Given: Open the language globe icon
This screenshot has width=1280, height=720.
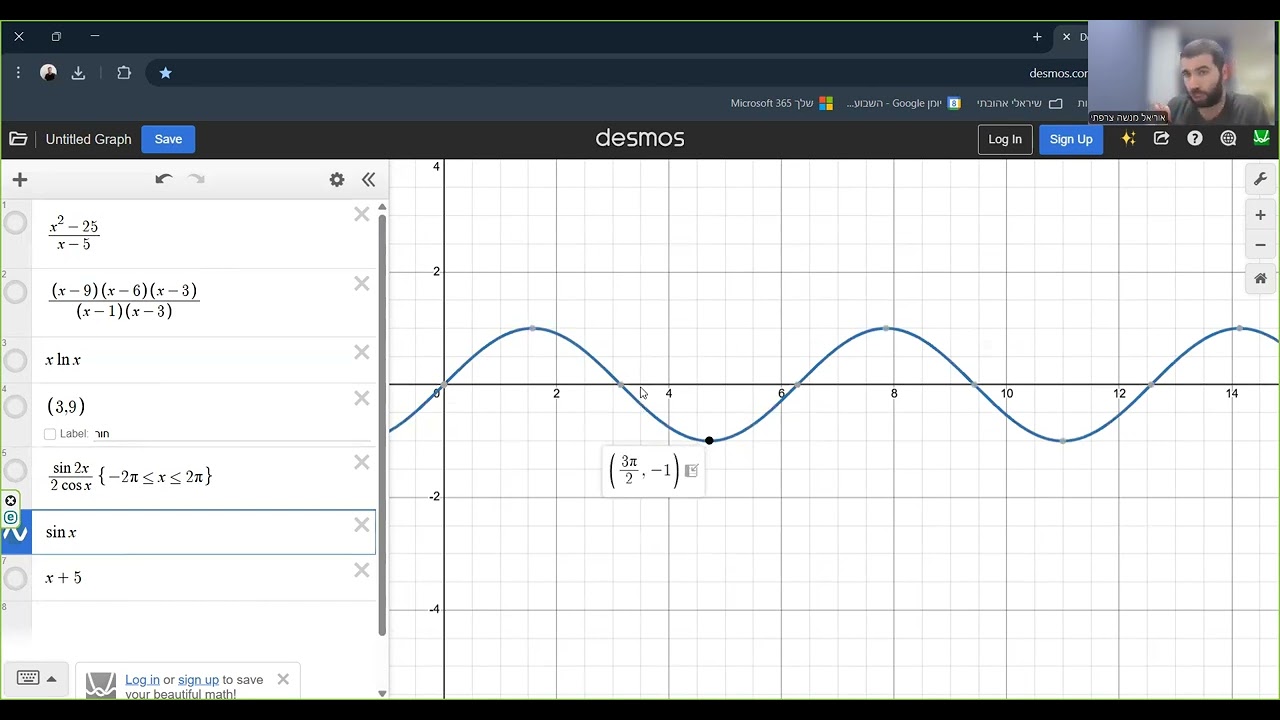Looking at the screenshot, I should point(1228,139).
